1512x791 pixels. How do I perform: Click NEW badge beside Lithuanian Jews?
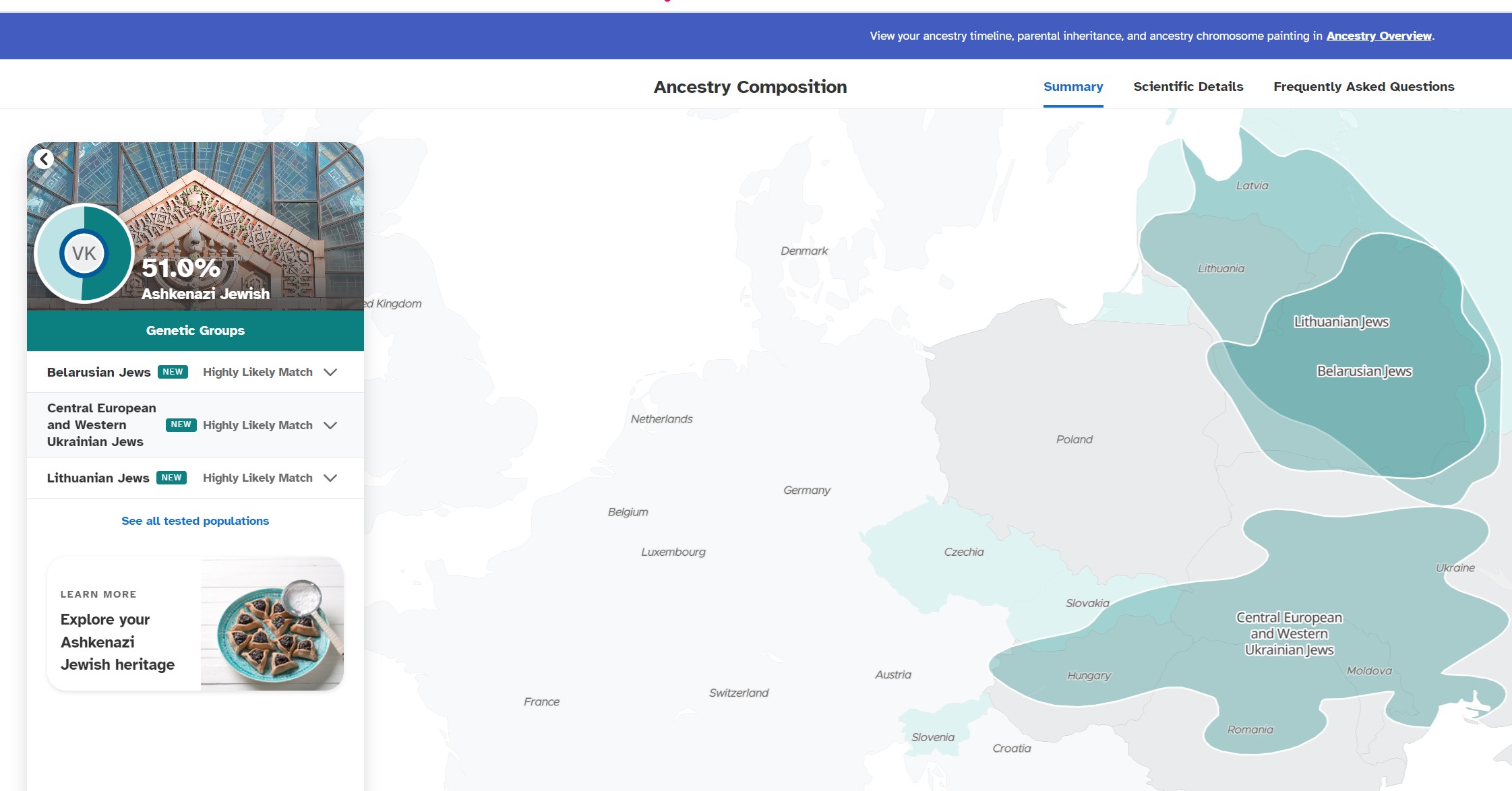(x=171, y=478)
